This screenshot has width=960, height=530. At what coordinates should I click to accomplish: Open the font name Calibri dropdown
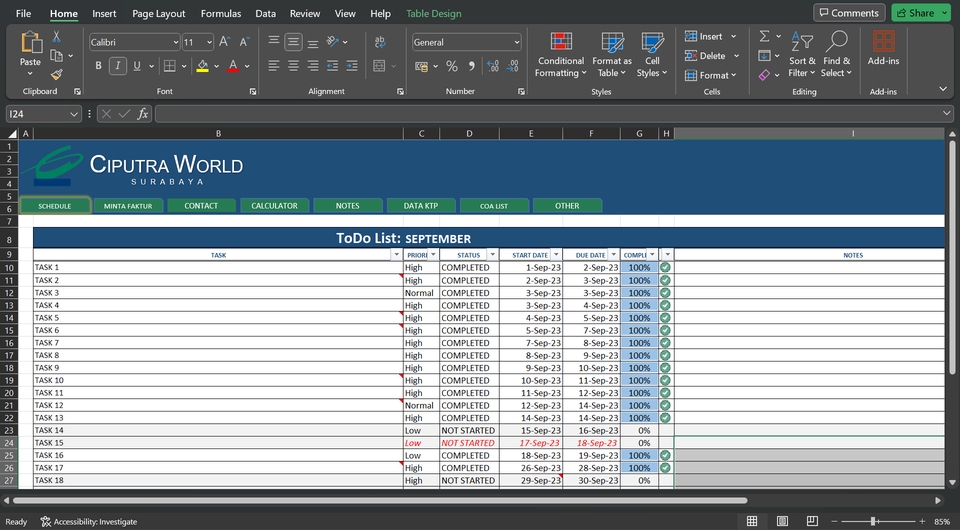176,42
